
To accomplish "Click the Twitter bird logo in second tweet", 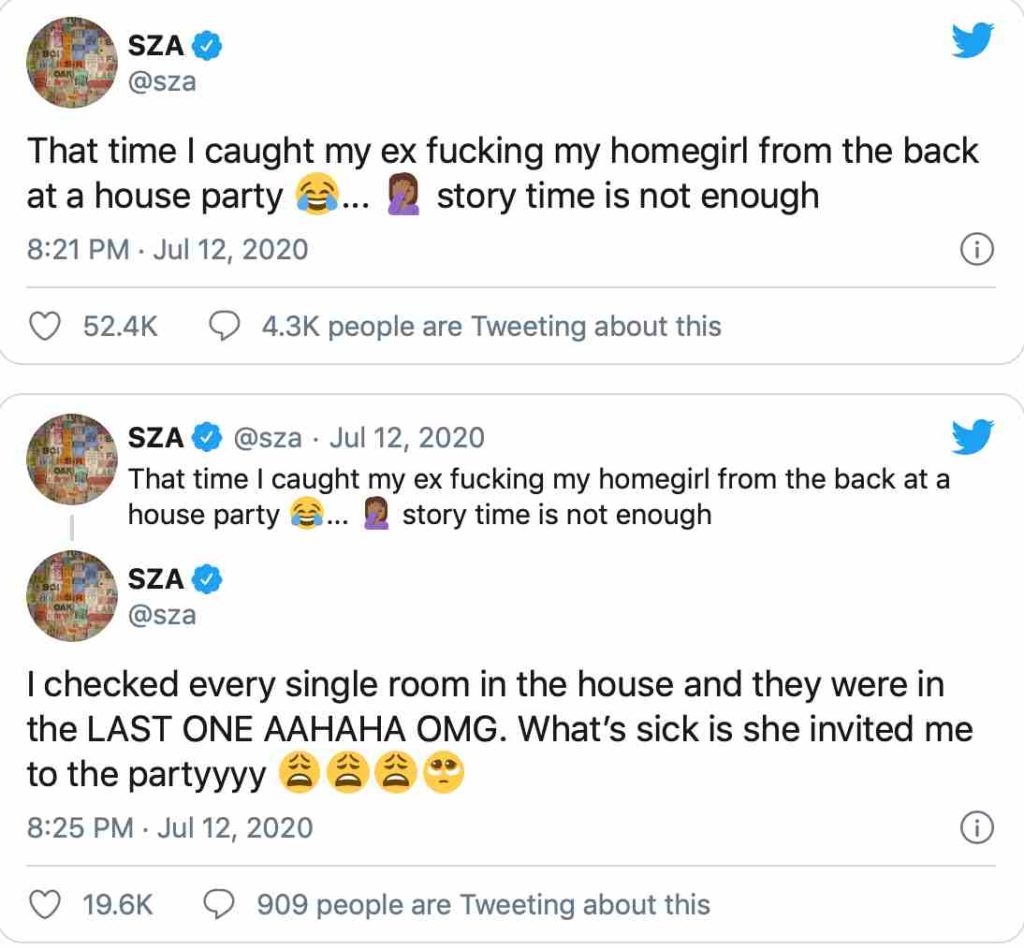I will (x=971, y=438).
